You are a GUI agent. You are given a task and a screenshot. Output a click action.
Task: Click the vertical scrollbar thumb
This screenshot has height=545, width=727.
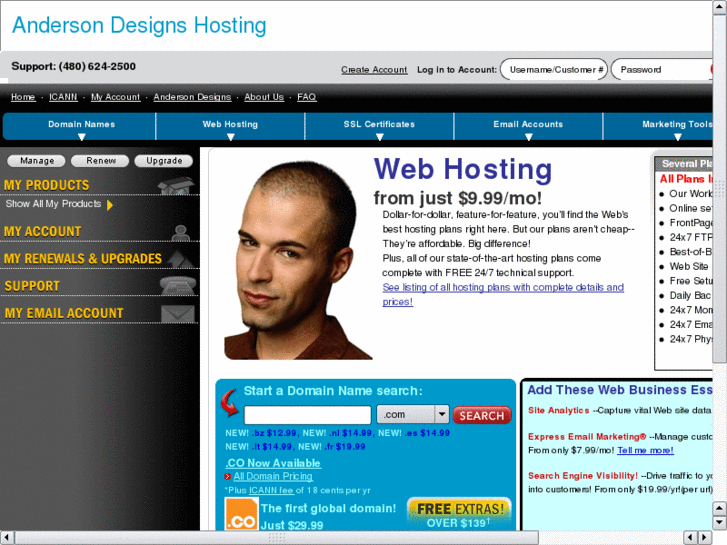click(720, 189)
